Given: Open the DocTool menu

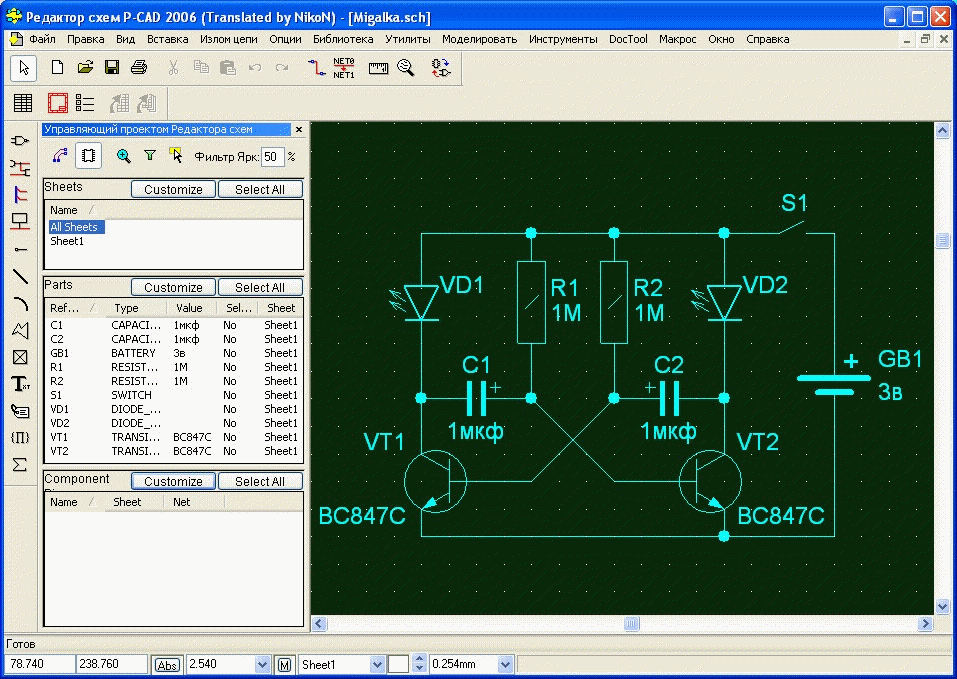Looking at the screenshot, I should (x=628, y=39).
